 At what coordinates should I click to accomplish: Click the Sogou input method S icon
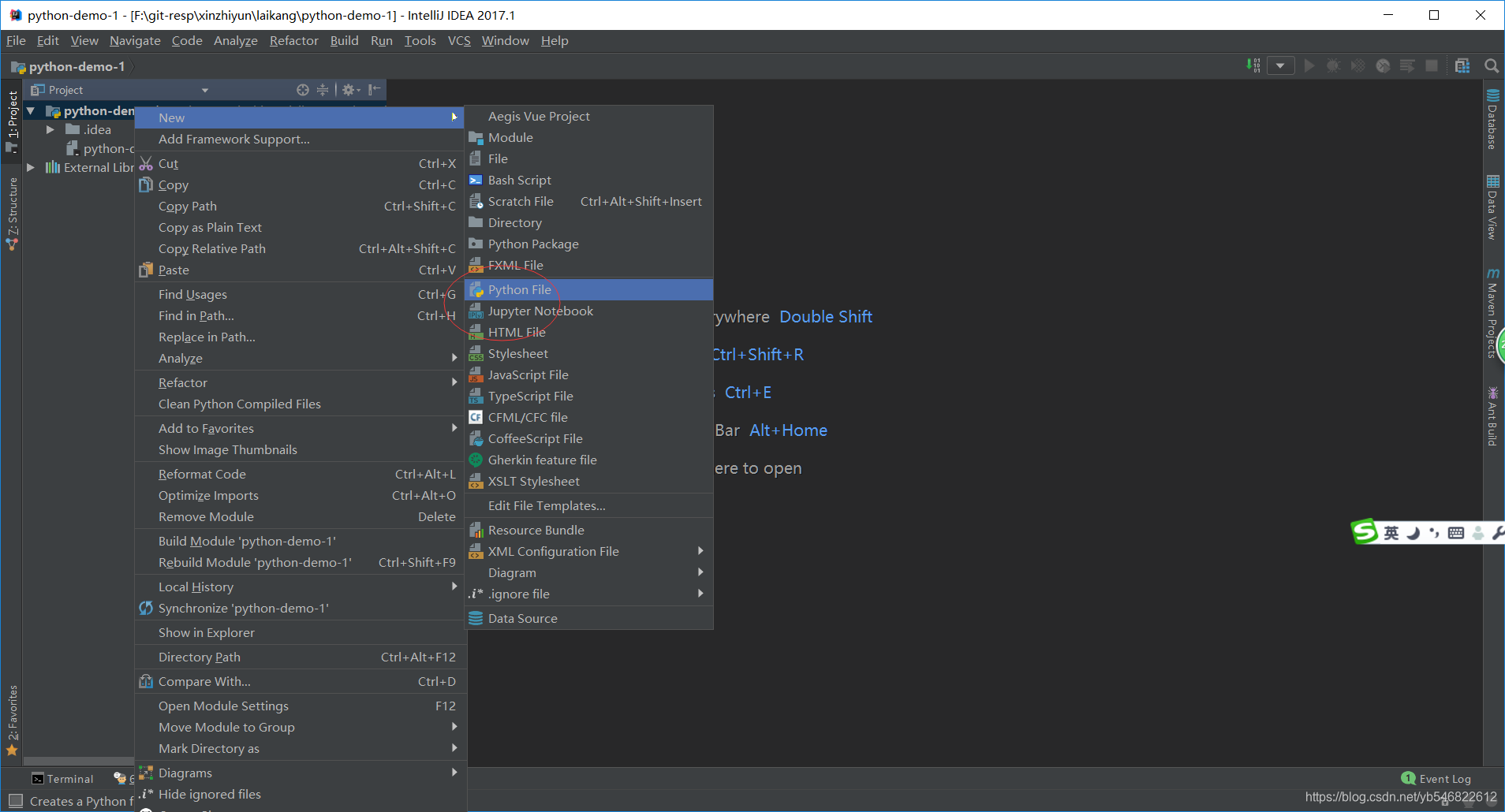click(1364, 532)
